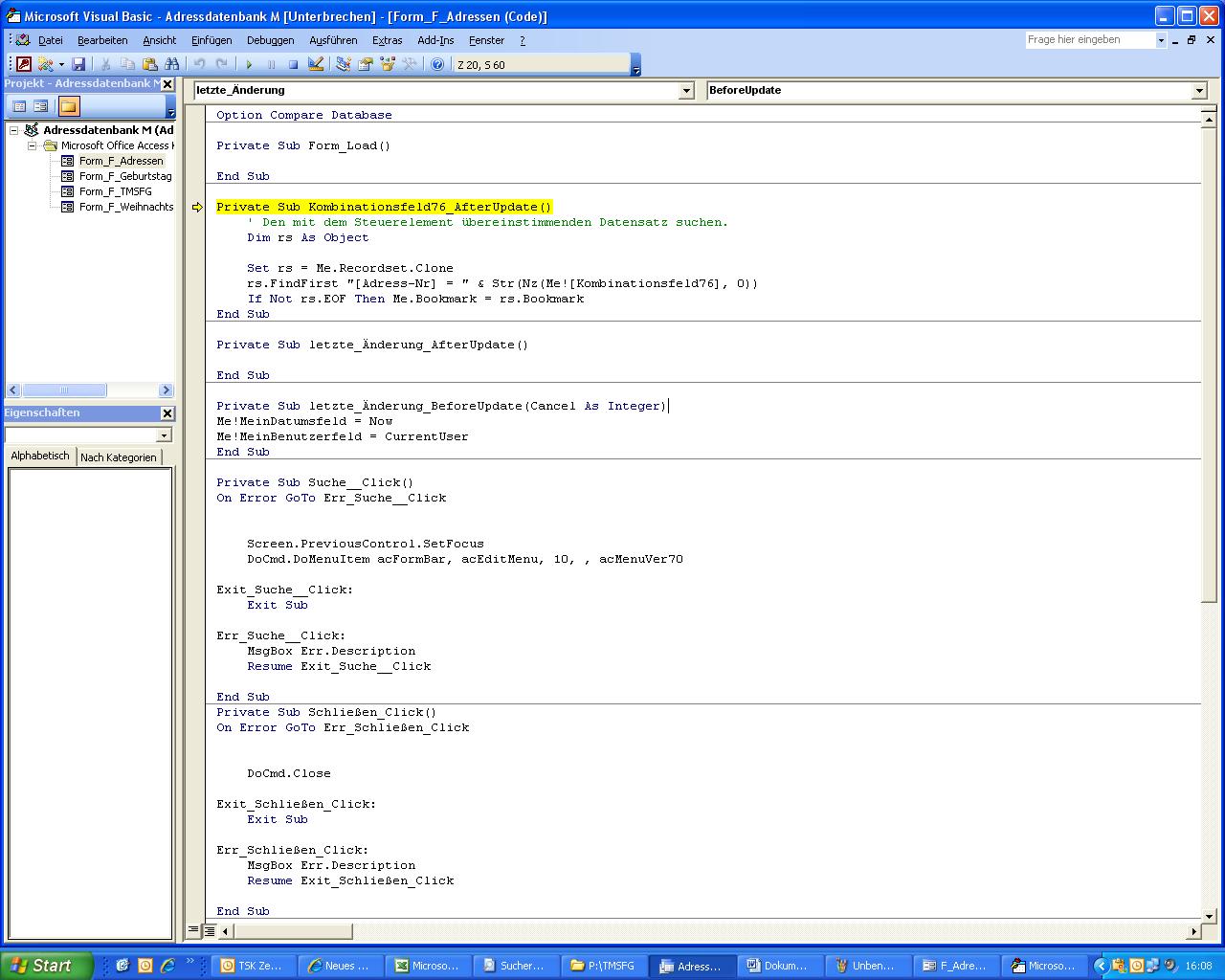Click the Paste clipboard icon
This screenshot has height=980, width=1225.
[x=149, y=64]
